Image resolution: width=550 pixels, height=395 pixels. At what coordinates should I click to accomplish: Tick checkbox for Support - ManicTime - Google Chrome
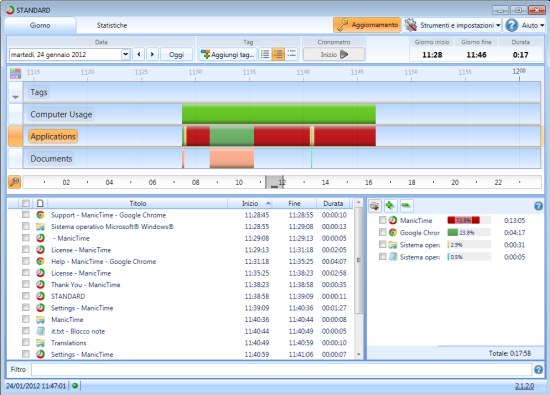tap(26, 214)
